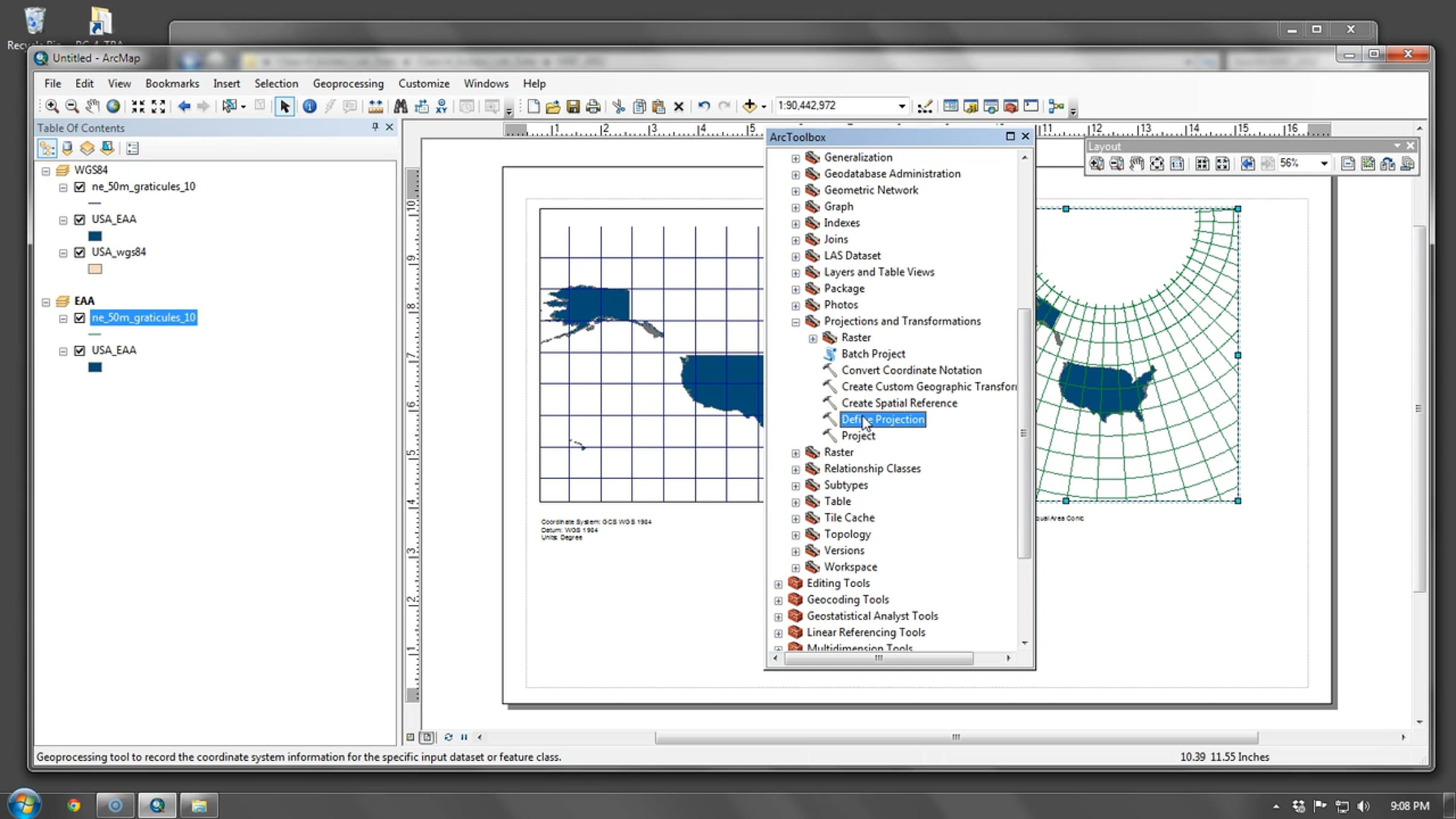Expand the Editing Tools toolbox
Image resolution: width=1456 pixels, height=819 pixels.
778,584
